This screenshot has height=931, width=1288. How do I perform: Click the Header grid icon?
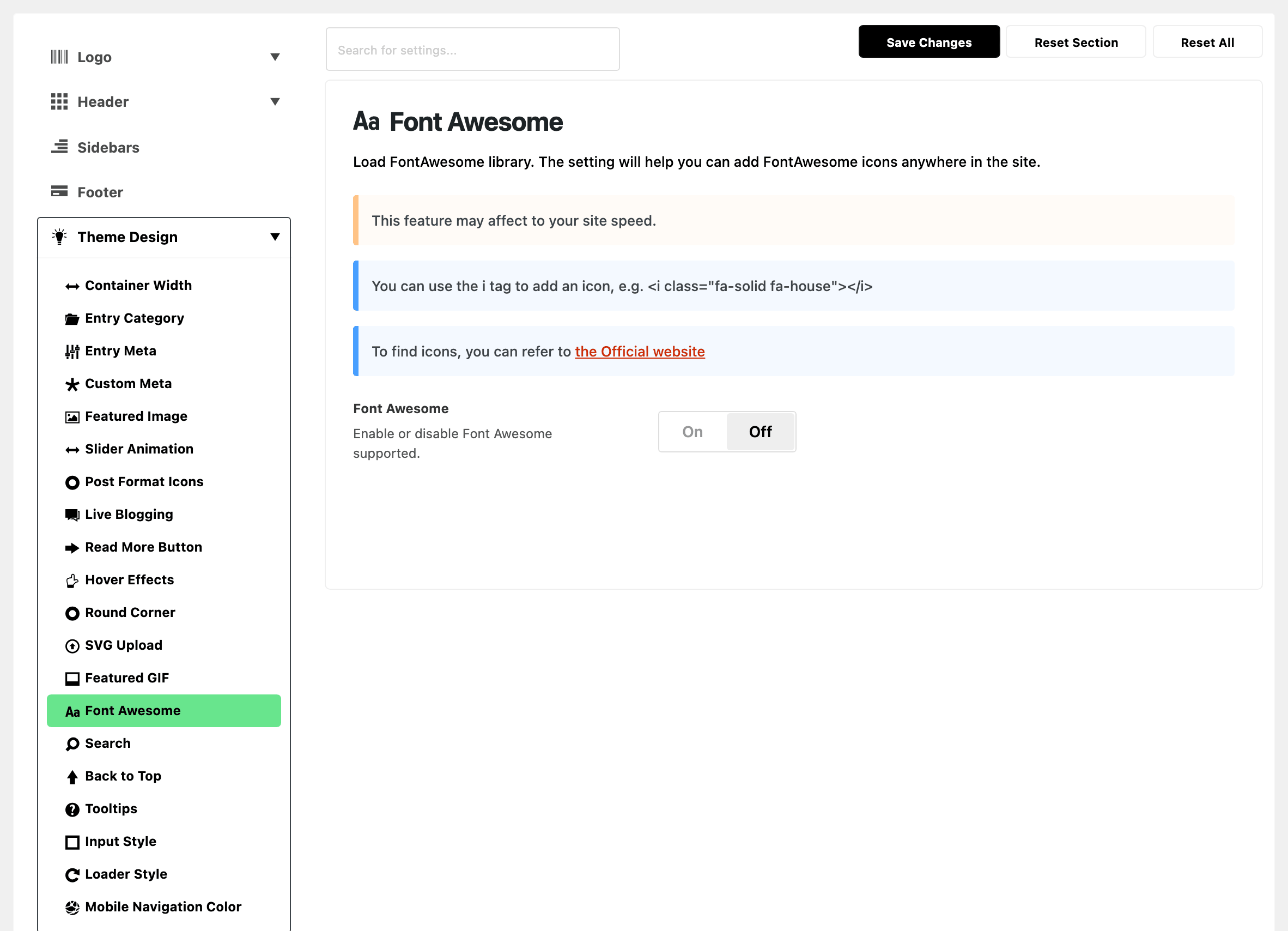[59, 102]
